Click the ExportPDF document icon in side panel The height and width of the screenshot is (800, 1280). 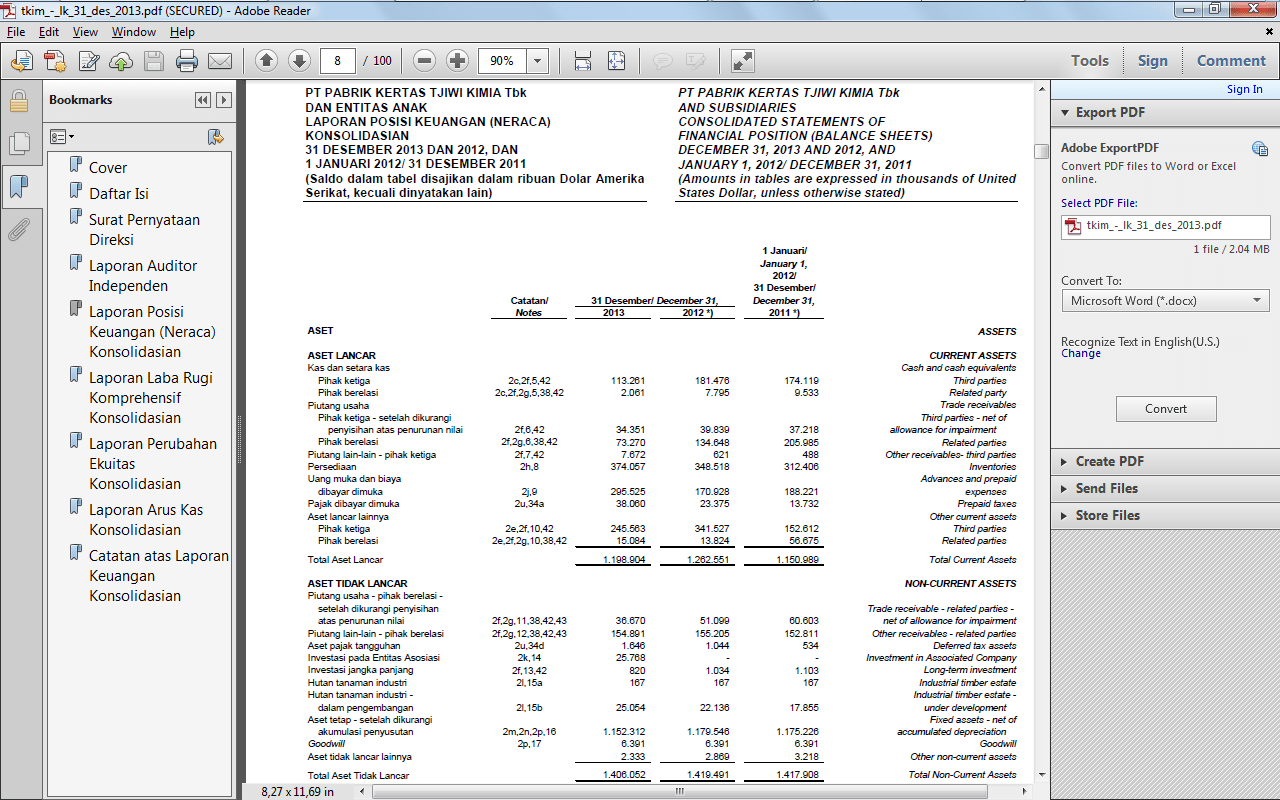click(x=1258, y=149)
